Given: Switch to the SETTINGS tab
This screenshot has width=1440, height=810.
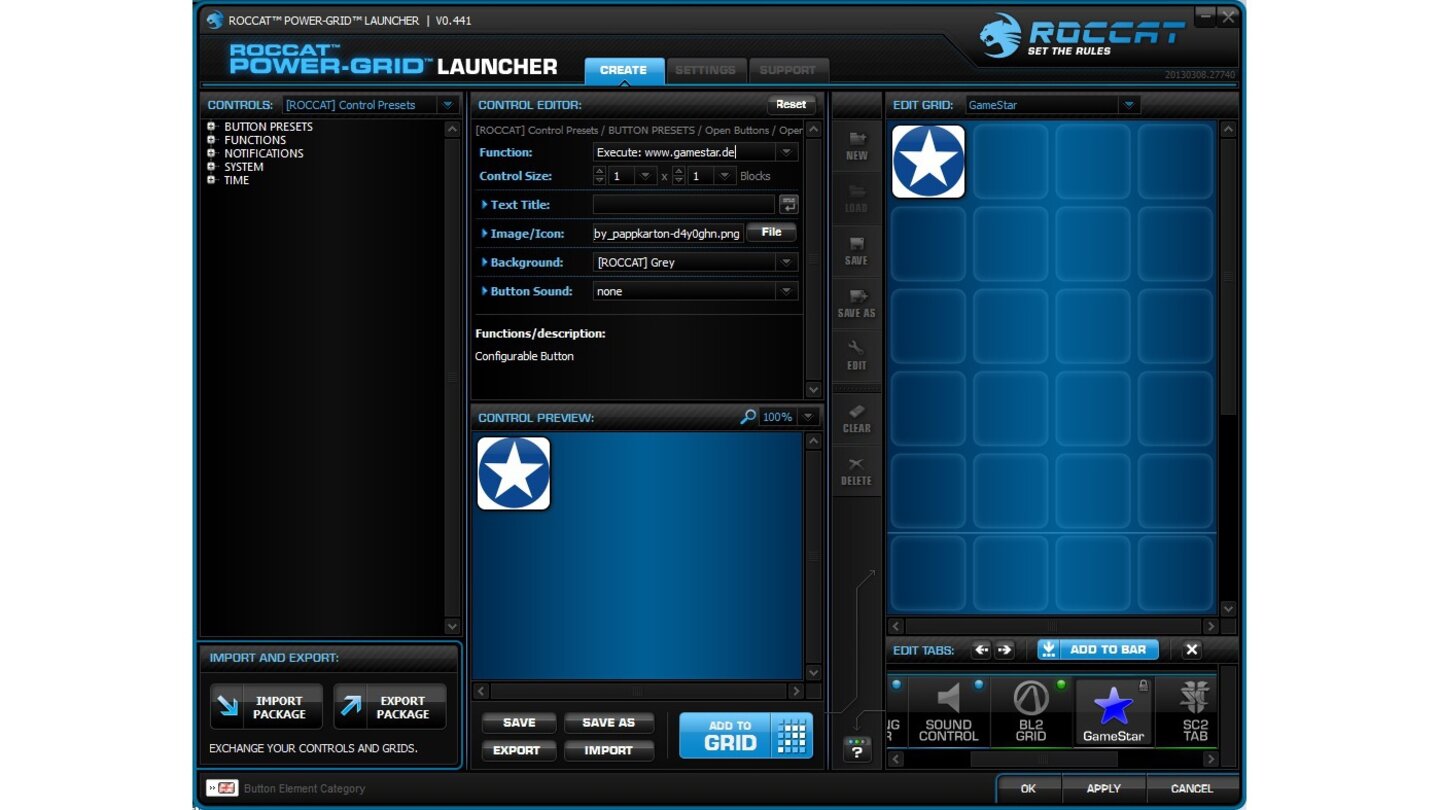Looking at the screenshot, I should click(x=705, y=70).
